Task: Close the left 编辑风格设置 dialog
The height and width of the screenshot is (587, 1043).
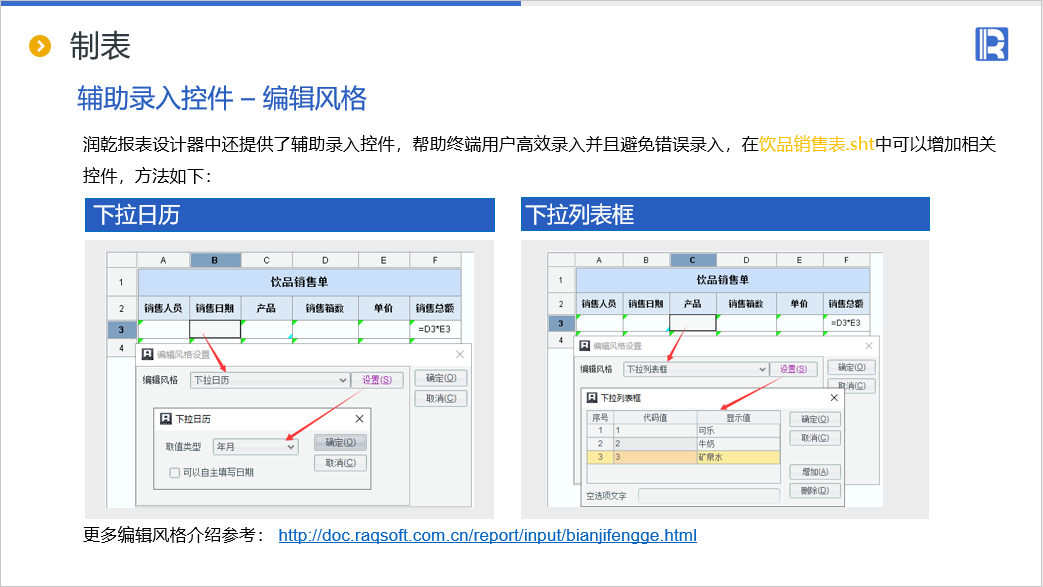Action: [x=460, y=354]
